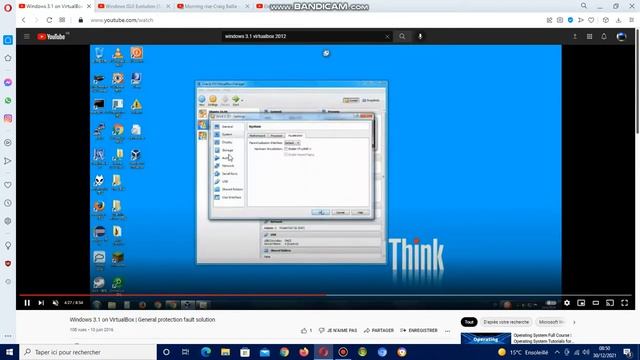Click the cast to TV icon
640x360 pixels.
pos(610,303)
